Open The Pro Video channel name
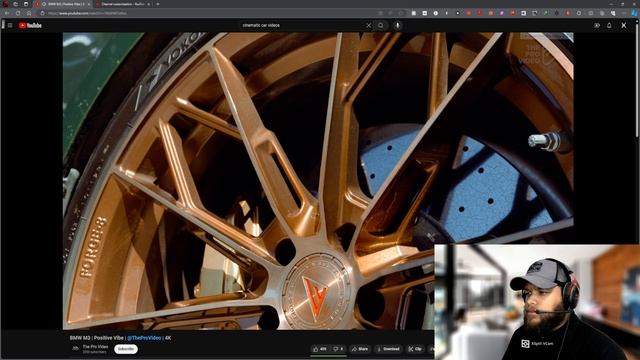The height and width of the screenshot is (360, 640). pos(95,347)
